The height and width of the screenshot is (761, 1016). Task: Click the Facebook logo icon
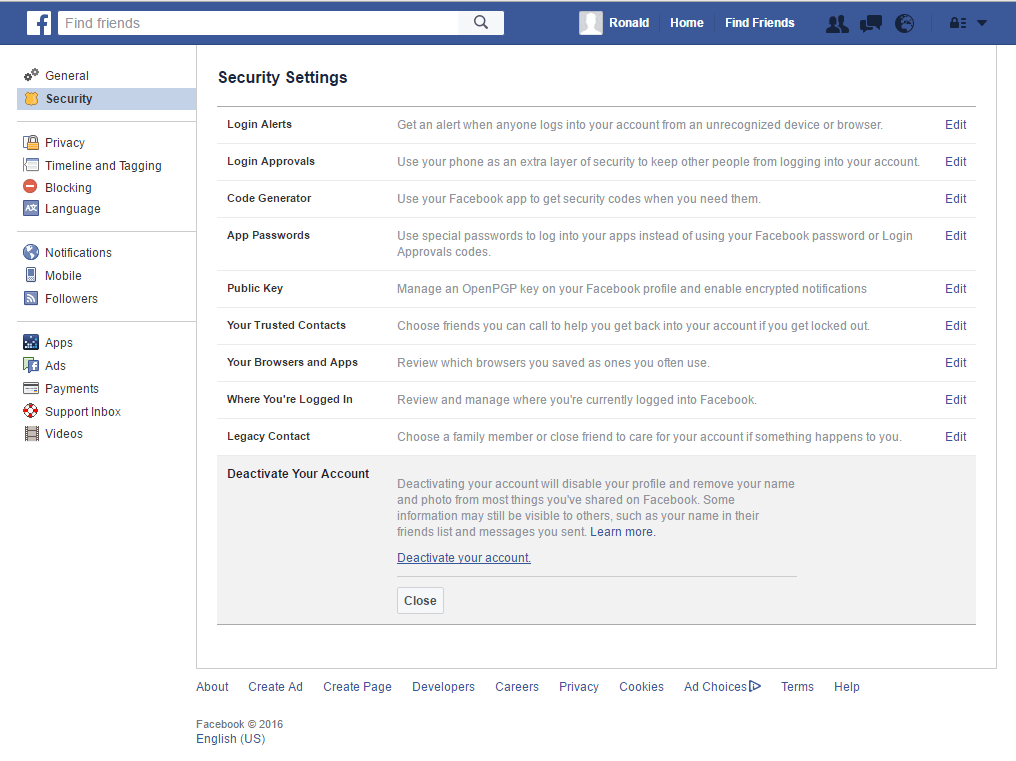pos(39,23)
